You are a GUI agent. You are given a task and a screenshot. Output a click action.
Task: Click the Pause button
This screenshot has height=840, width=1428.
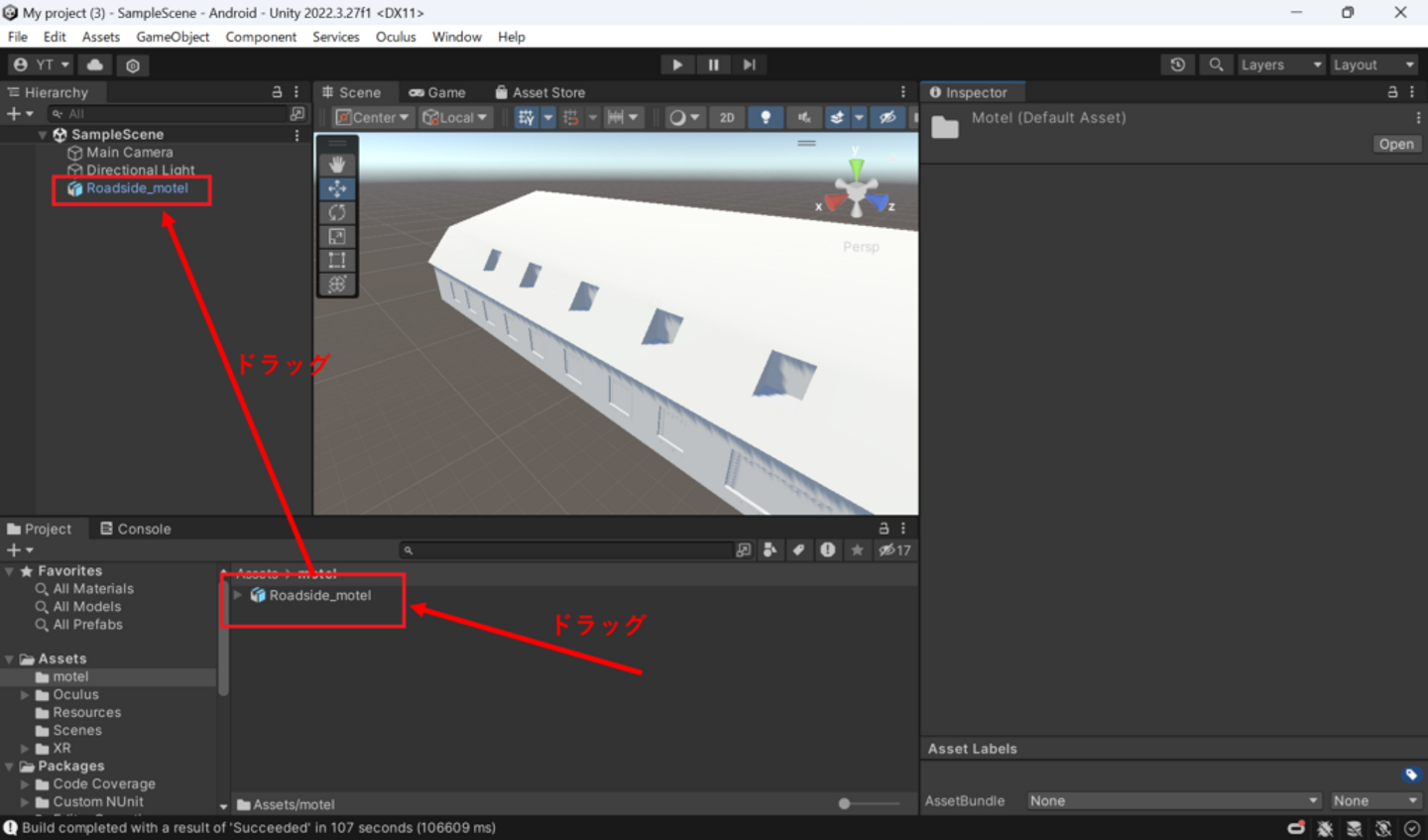click(x=714, y=64)
